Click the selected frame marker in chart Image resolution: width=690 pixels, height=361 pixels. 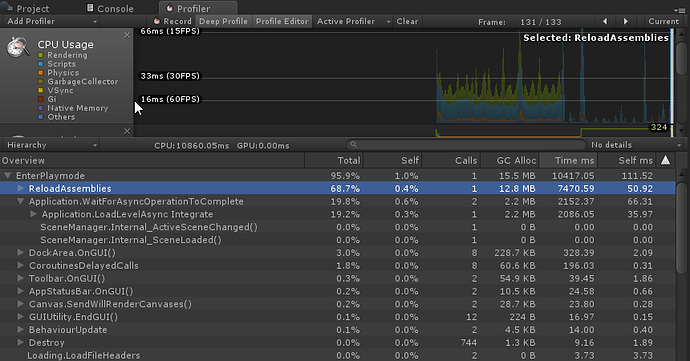(x=672, y=75)
